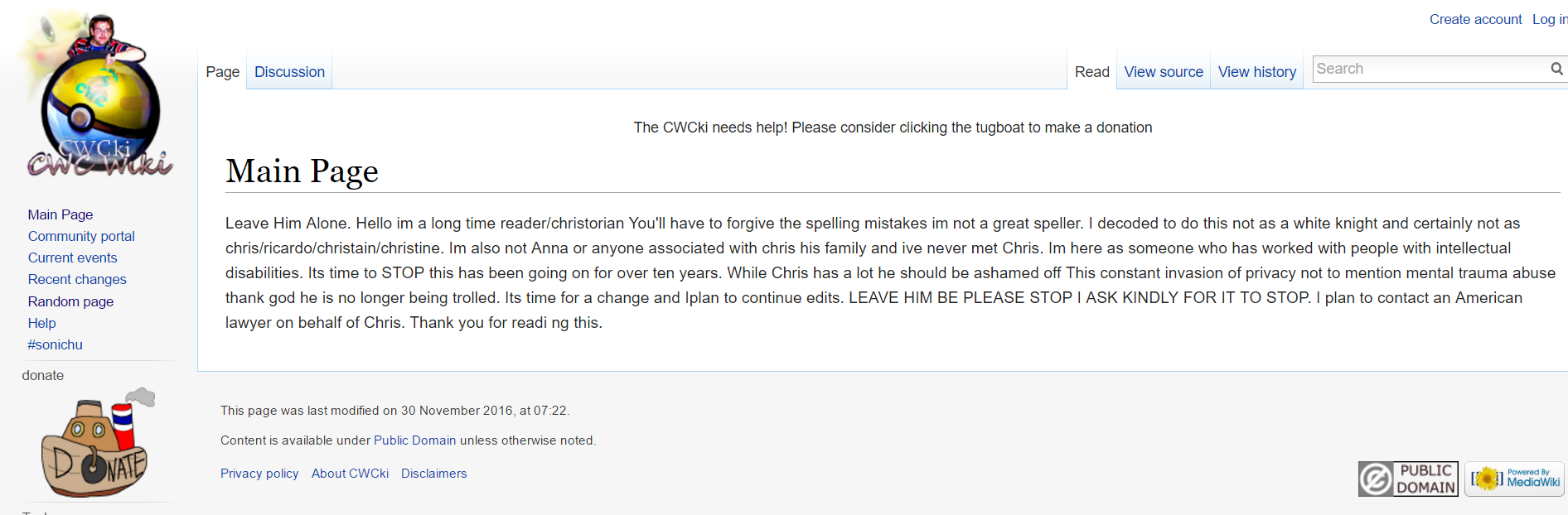Click the Powered by MediaWiki badge
This screenshot has height=515, width=1568.
[x=1514, y=479]
